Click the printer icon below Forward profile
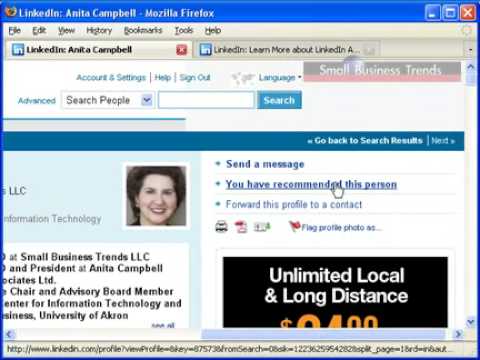The width and height of the screenshot is (480, 360). 221,227
